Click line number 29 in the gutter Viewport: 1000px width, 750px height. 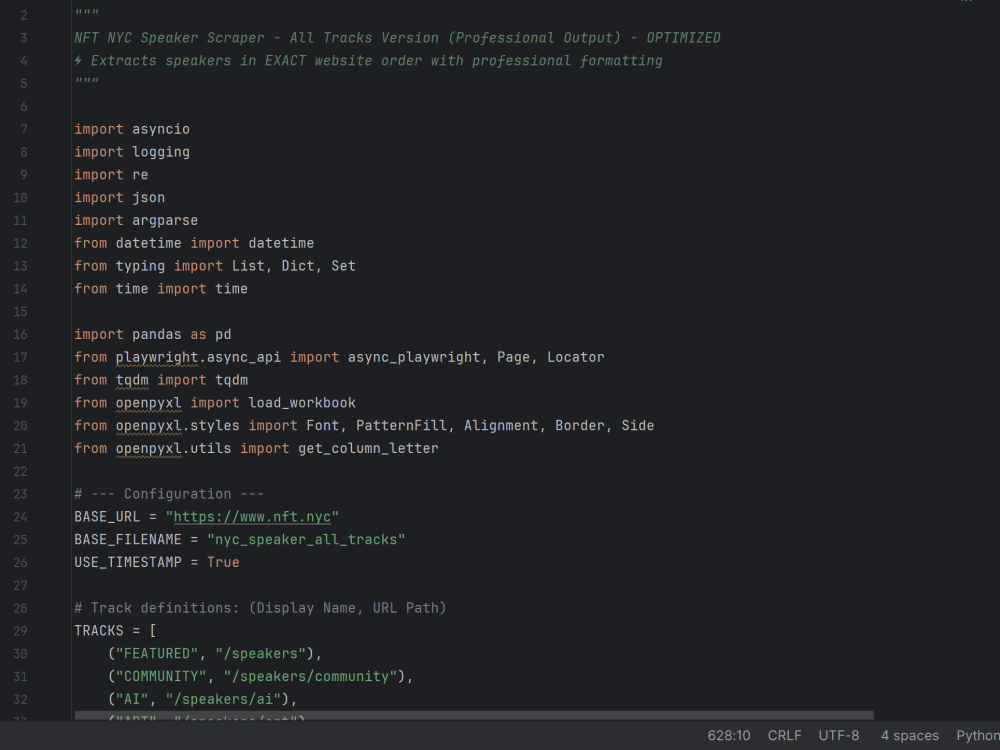(x=20, y=631)
